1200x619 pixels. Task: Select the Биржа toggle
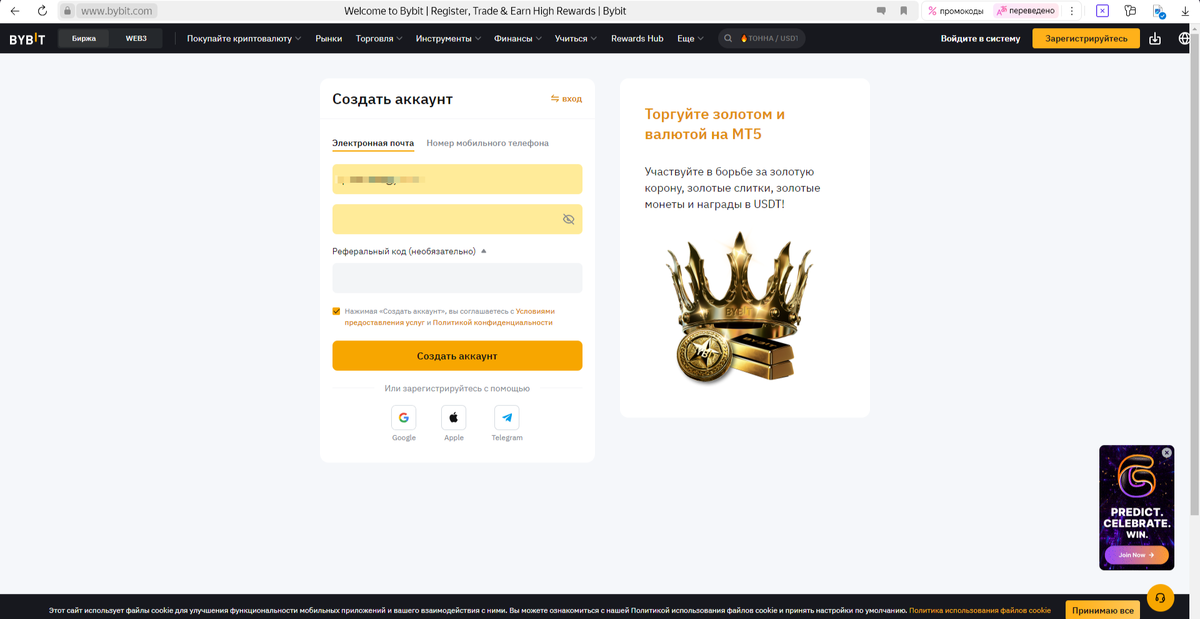[x=84, y=39]
